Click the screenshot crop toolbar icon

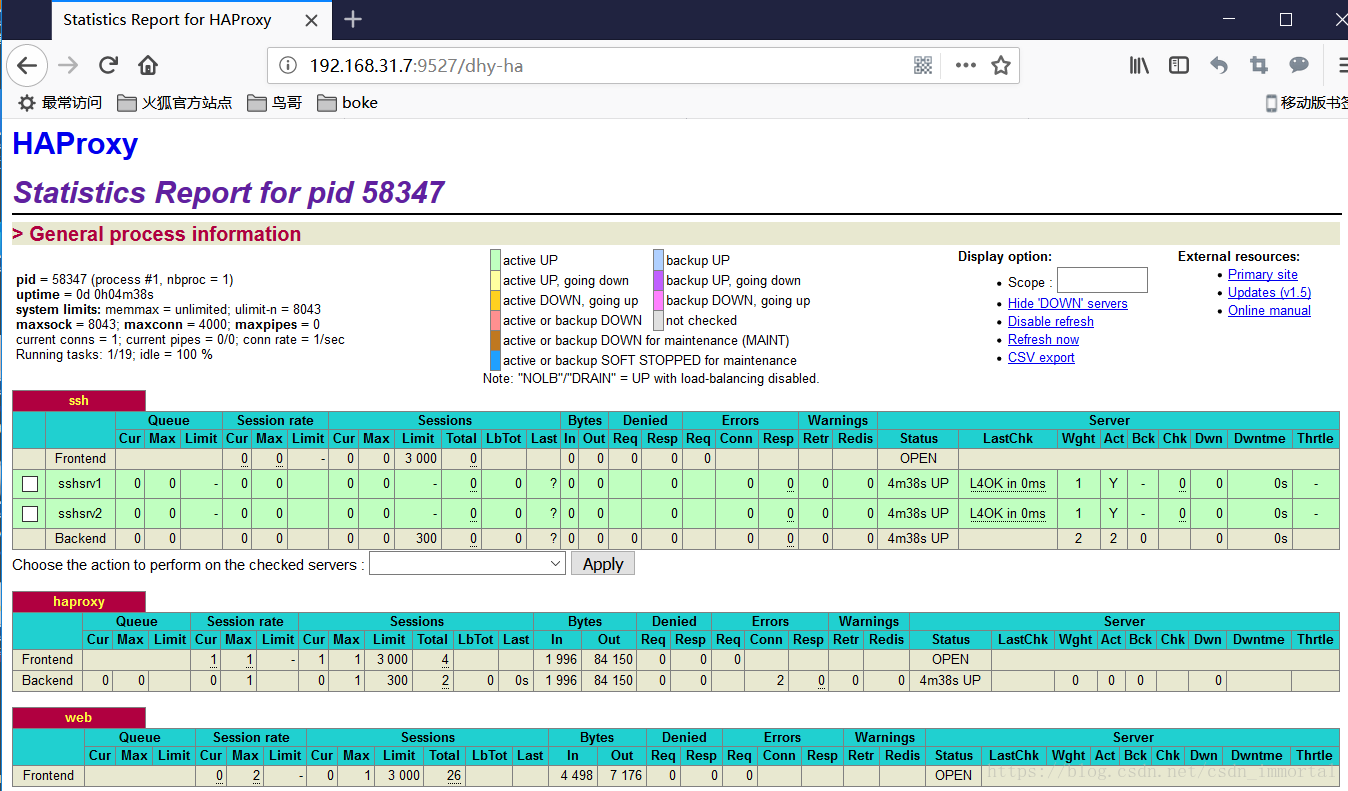pyautogui.click(x=1259, y=65)
